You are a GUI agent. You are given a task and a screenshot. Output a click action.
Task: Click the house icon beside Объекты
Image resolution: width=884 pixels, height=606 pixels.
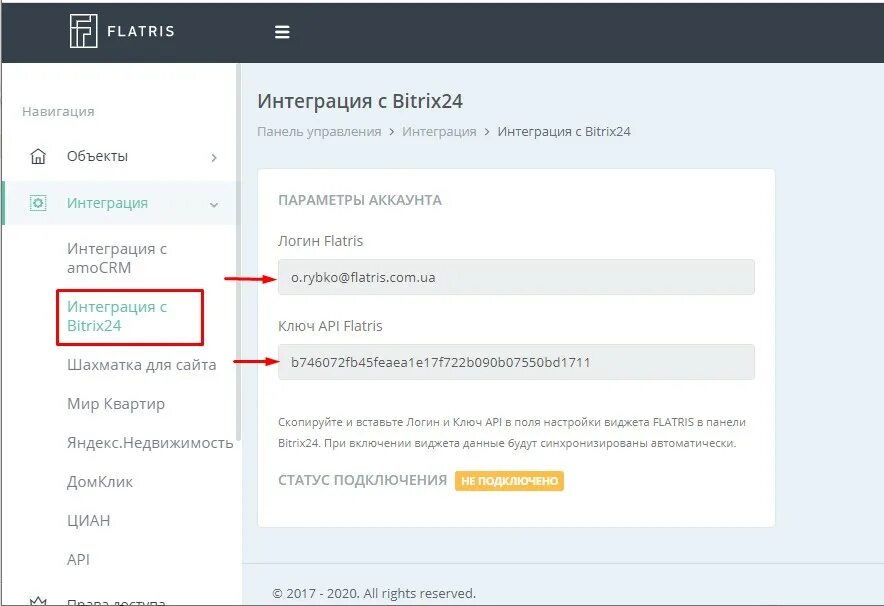click(38, 156)
